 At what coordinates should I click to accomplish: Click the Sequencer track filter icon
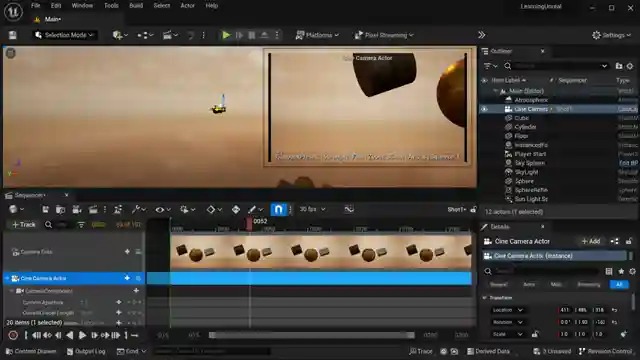(x=81, y=224)
